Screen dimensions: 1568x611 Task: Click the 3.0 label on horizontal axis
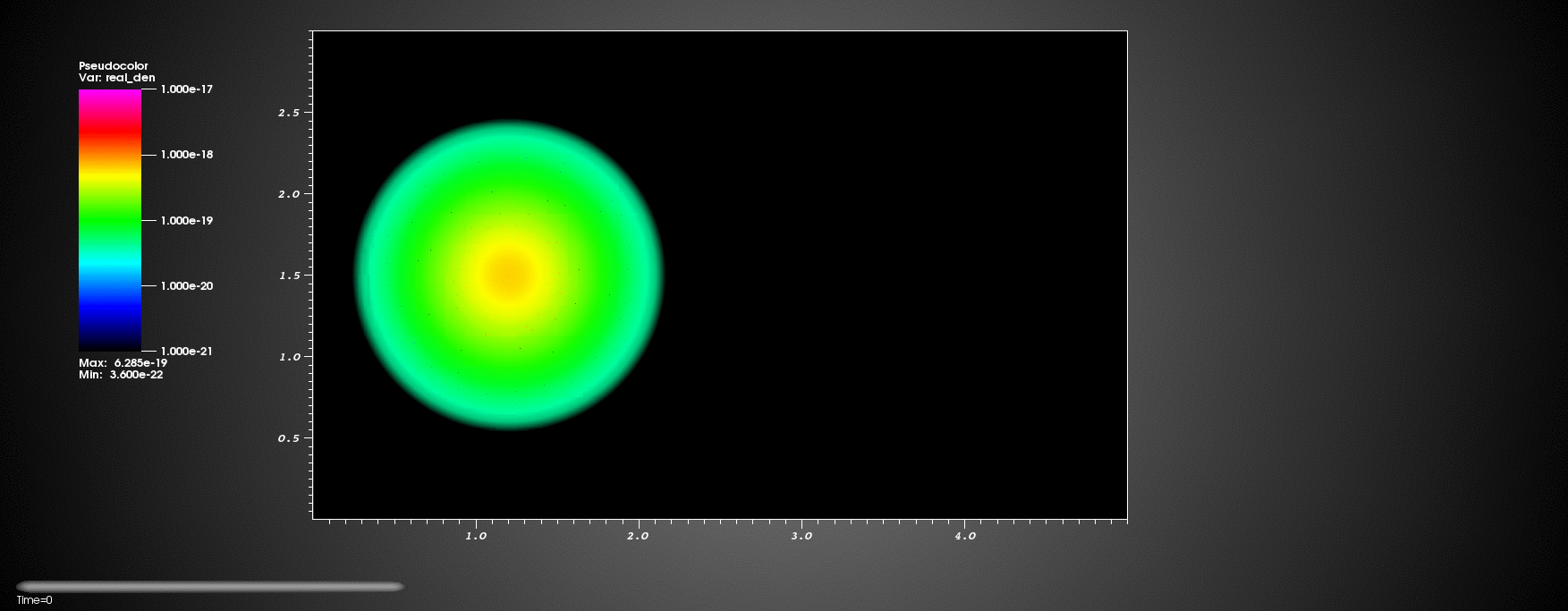pos(801,536)
